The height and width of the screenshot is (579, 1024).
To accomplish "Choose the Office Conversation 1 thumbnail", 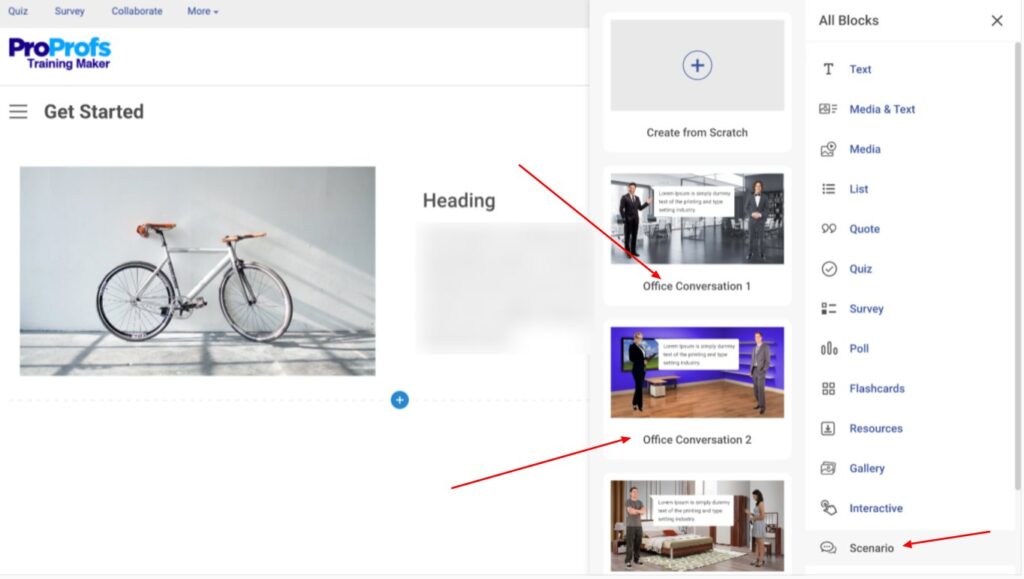I will point(697,219).
